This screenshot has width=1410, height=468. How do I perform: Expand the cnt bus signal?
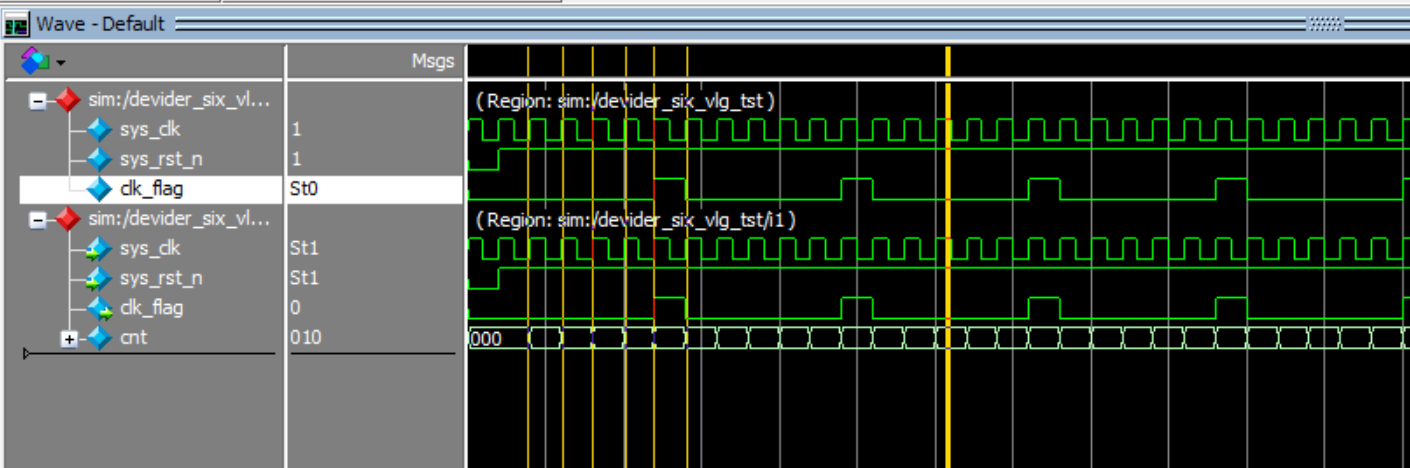click(x=69, y=339)
